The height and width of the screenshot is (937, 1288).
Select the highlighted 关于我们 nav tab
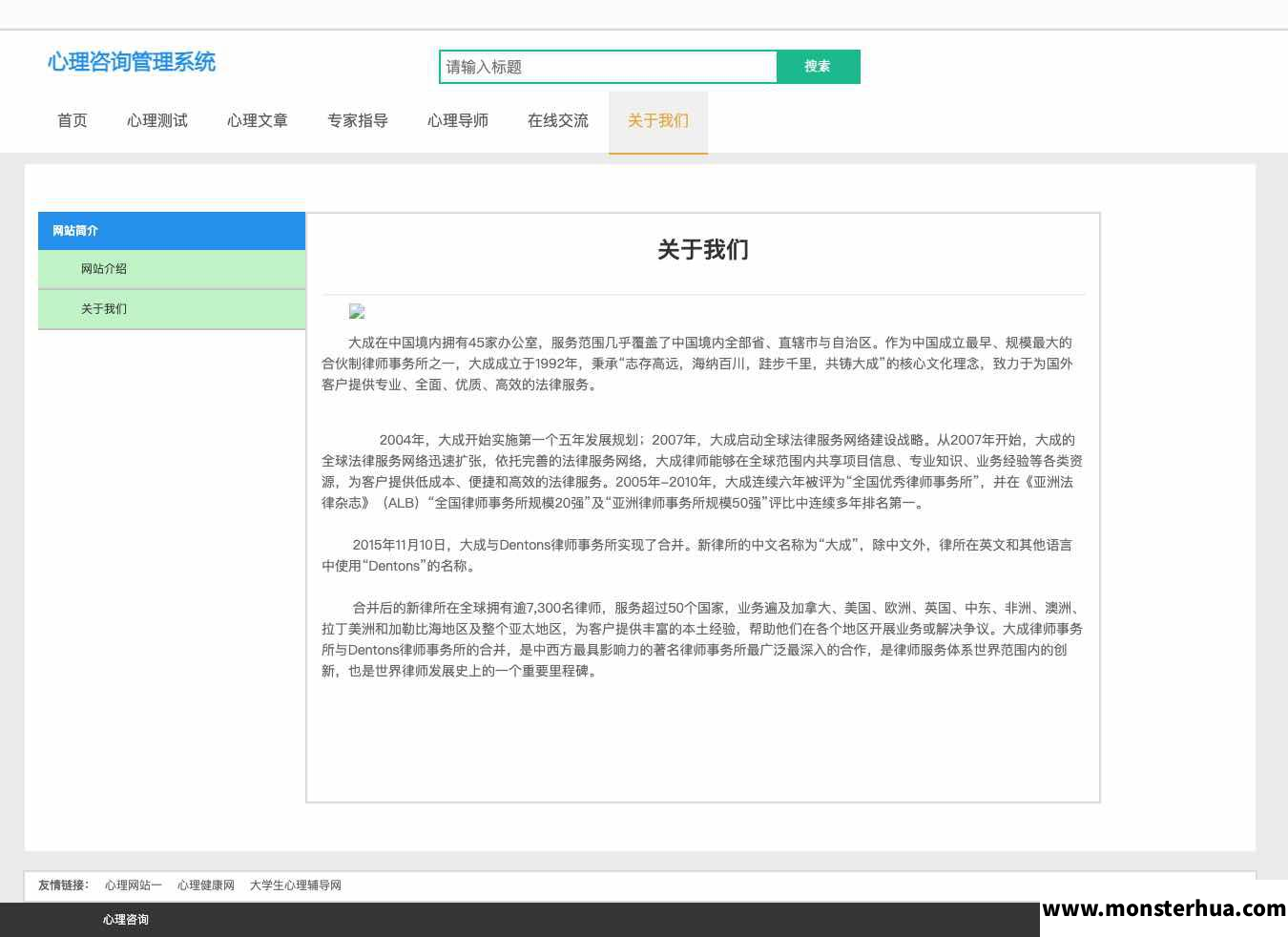(x=658, y=121)
